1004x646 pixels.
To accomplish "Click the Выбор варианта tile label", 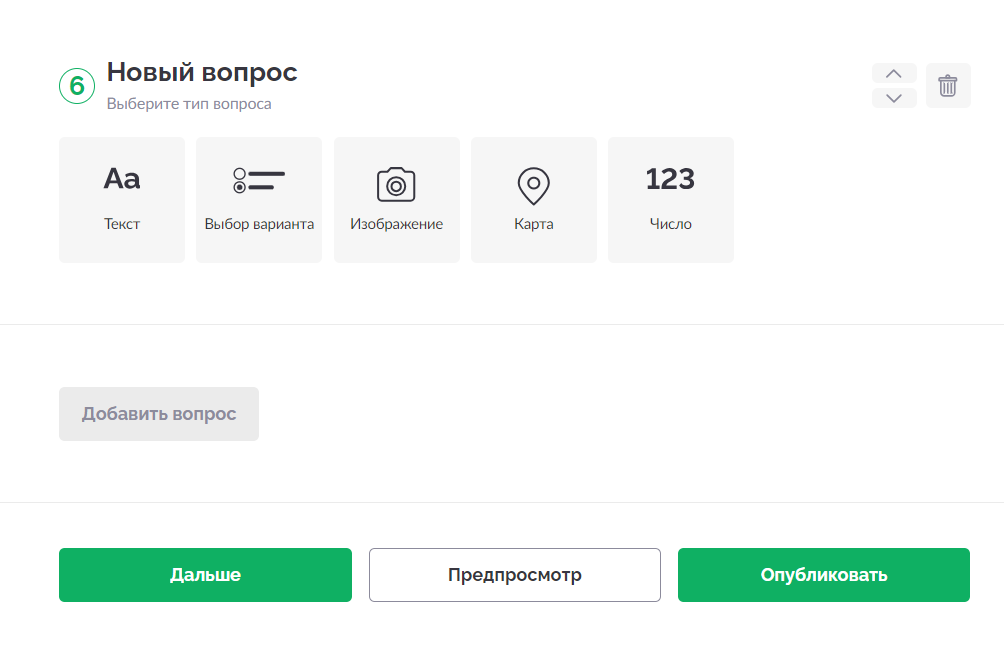I will 259,224.
